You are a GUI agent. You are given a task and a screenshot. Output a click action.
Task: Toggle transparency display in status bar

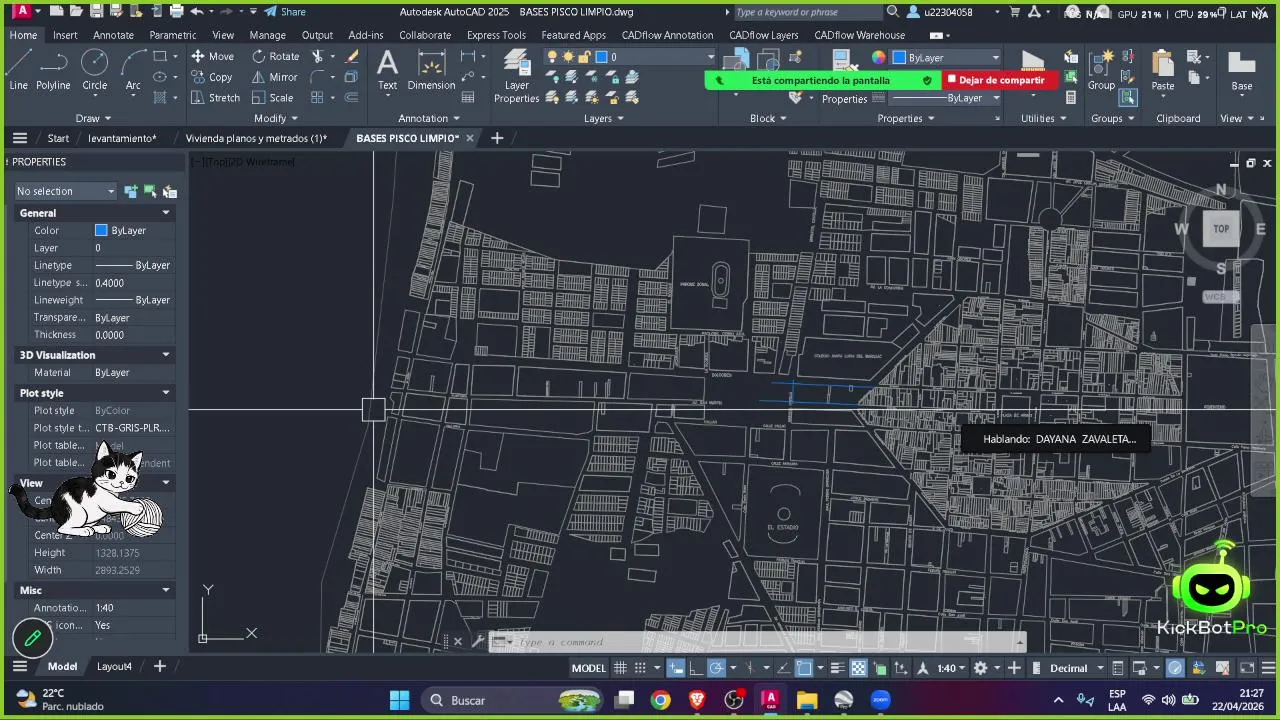pyautogui.click(x=858, y=668)
